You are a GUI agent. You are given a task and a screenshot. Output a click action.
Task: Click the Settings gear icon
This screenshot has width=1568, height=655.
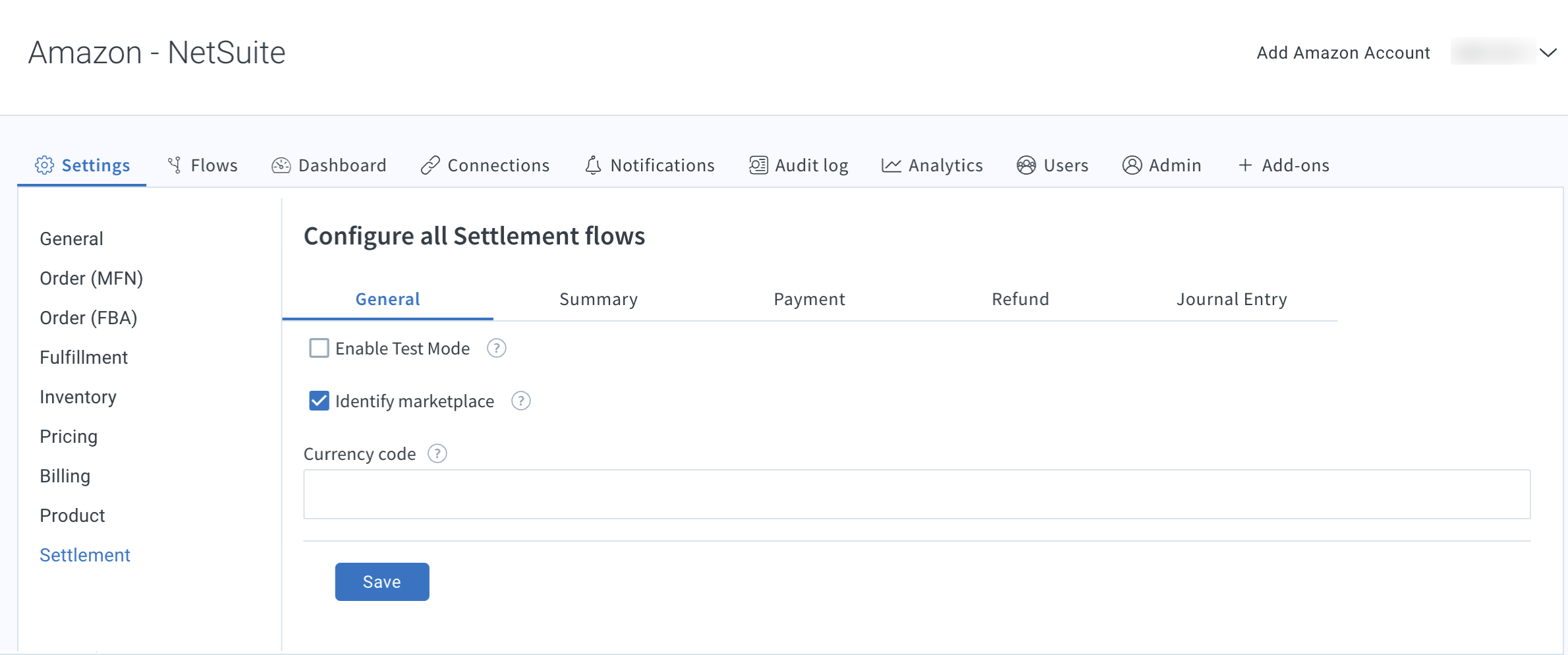click(44, 165)
